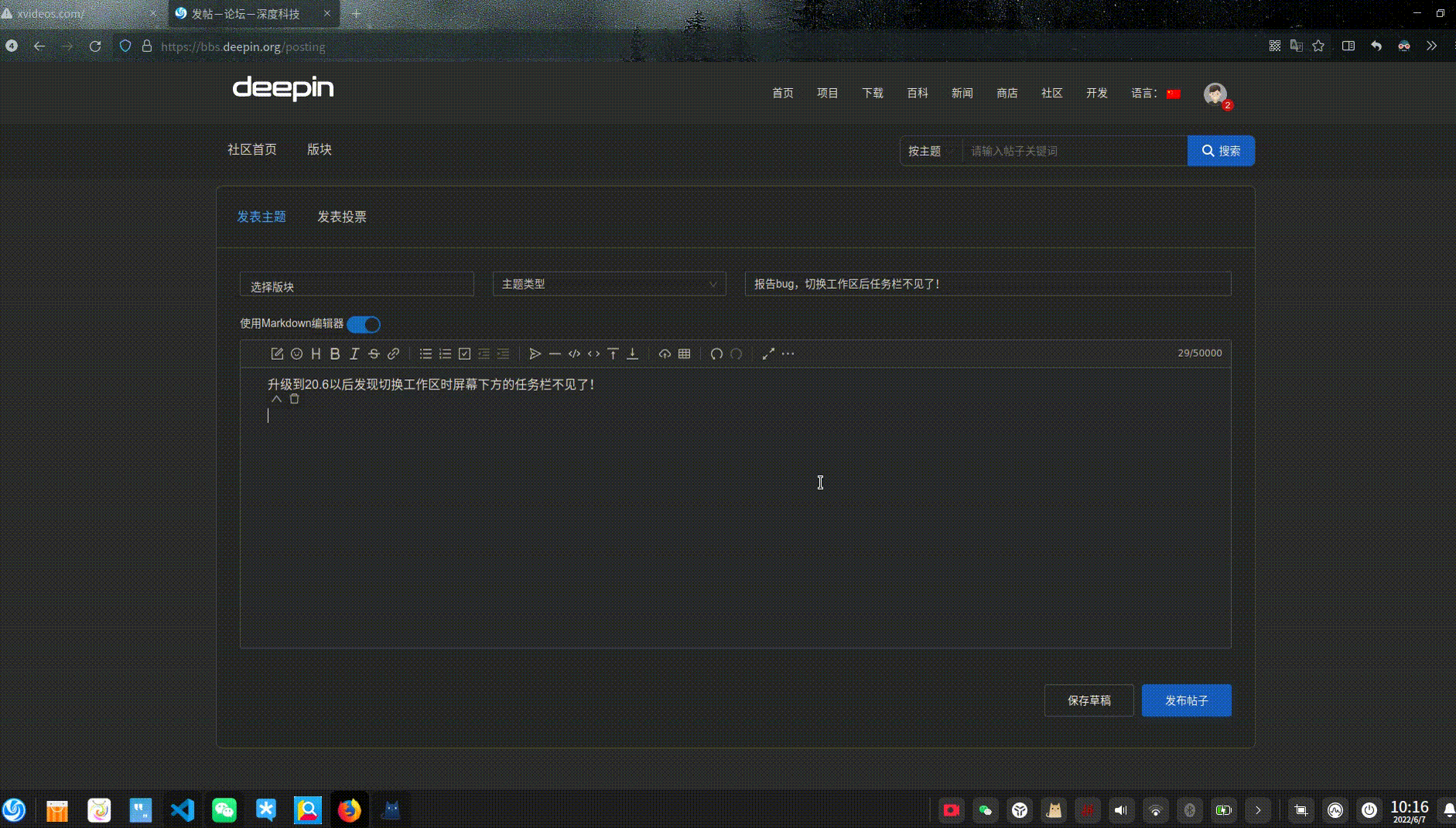This screenshot has height=828, width=1456.
Task: Insert an unordered list
Action: [425, 354]
